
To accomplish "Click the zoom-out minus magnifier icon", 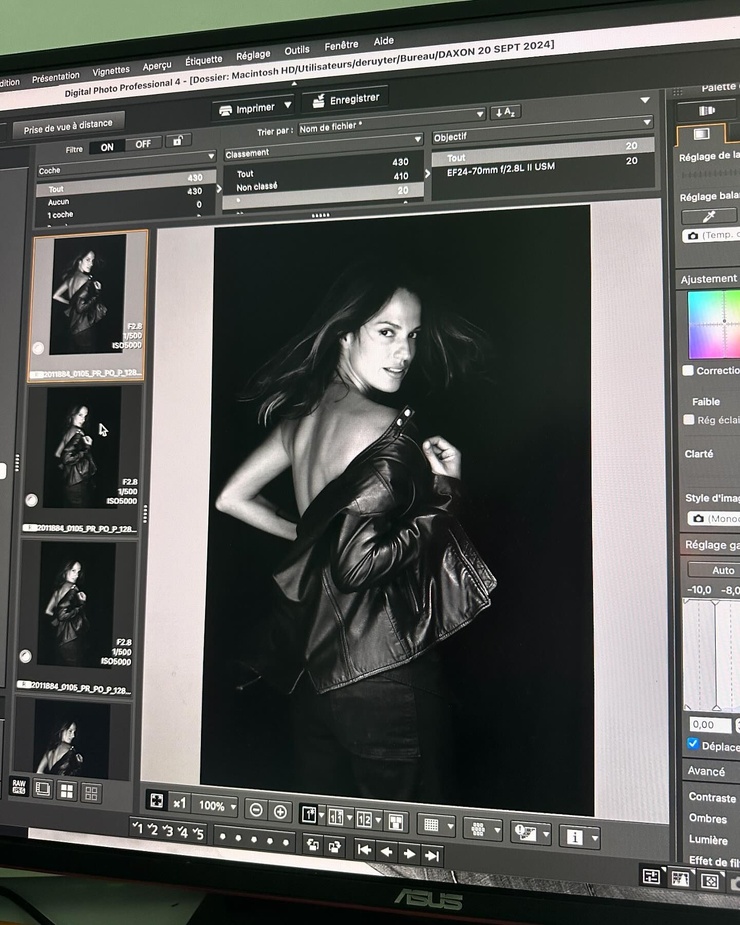I will [x=255, y=810].
